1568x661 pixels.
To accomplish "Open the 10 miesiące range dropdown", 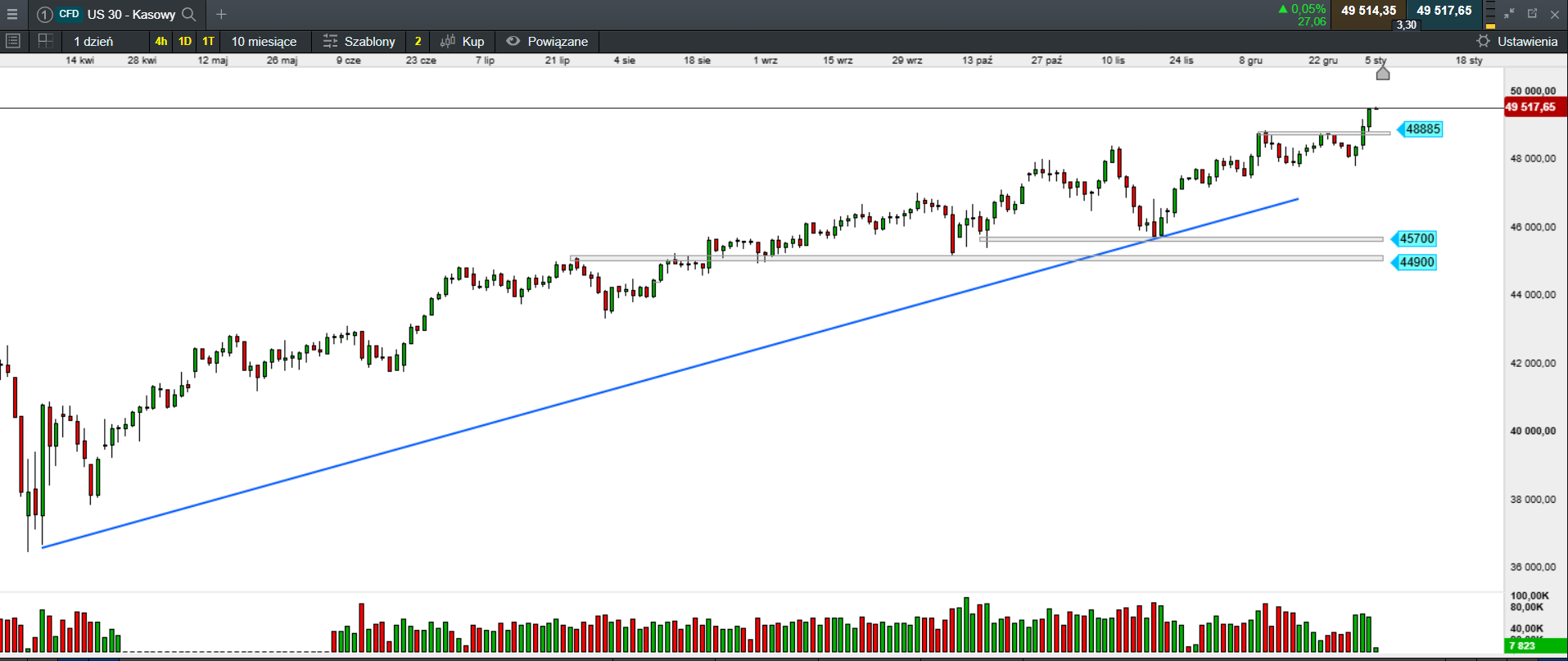I will pyautogui.click(x=264, y=41).
